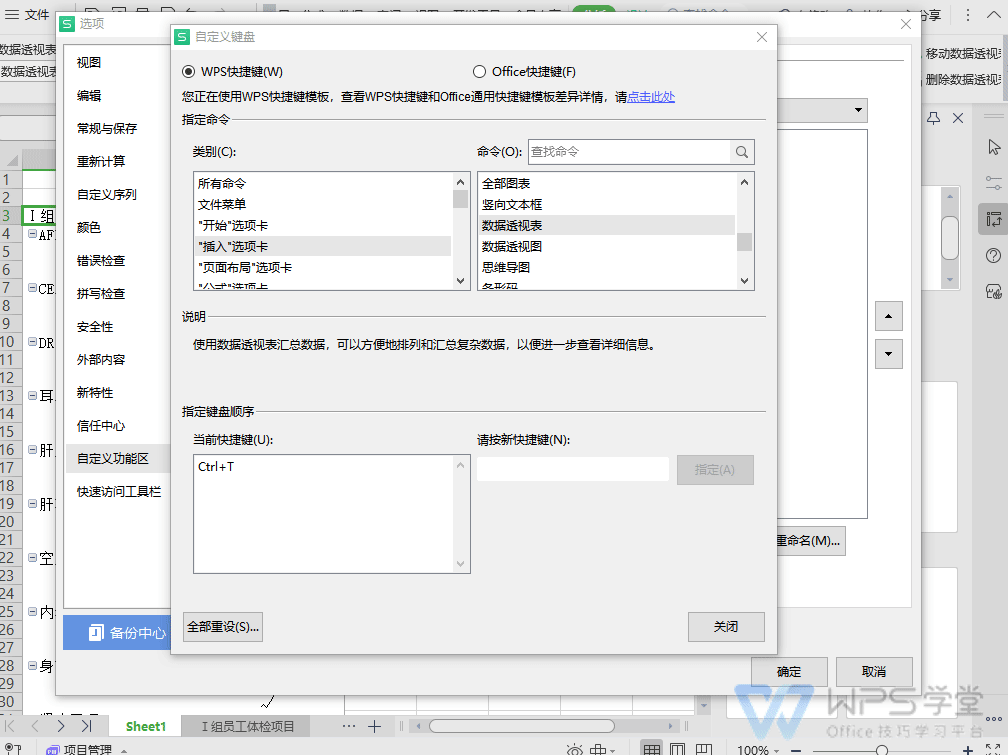
Task: Open the 文件 hamburger menu
Action: pos(27,14)
